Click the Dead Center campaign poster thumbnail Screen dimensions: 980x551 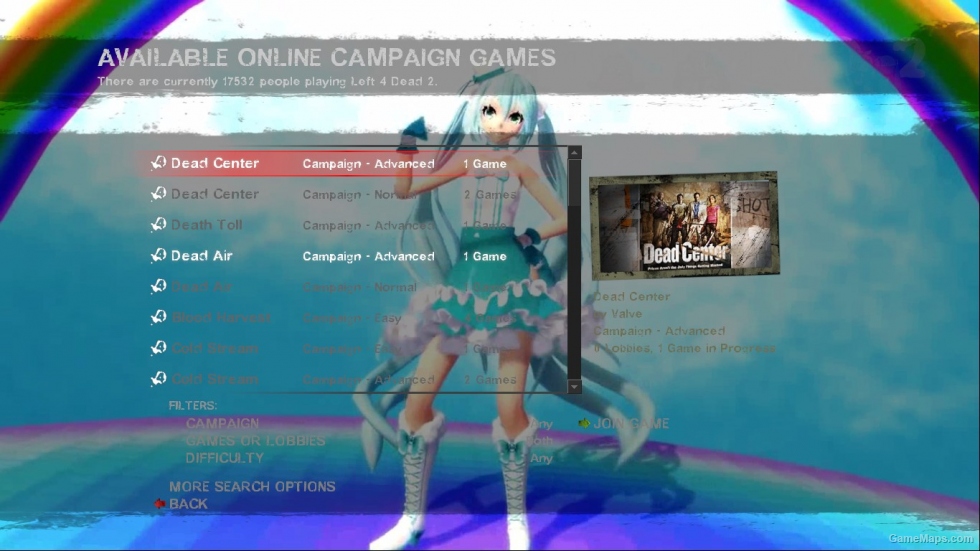[x=684, y=224]
